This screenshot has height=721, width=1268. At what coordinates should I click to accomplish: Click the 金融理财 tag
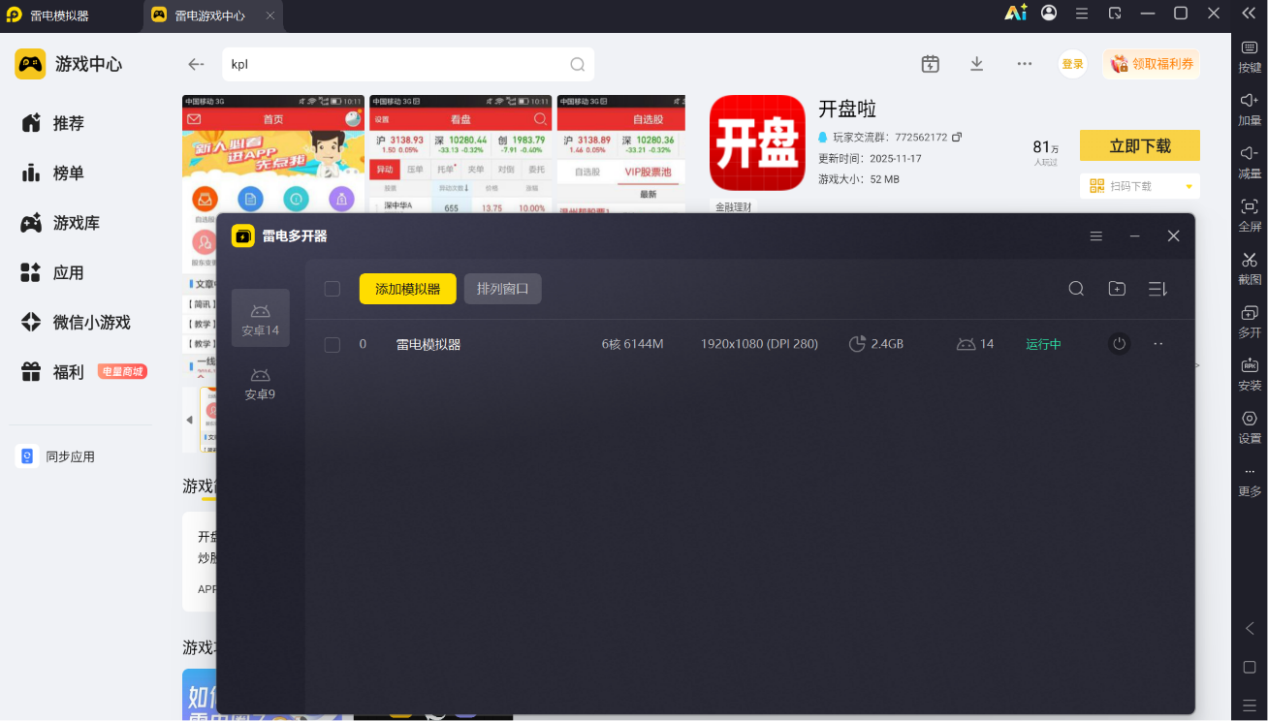(x=734, y=206)
